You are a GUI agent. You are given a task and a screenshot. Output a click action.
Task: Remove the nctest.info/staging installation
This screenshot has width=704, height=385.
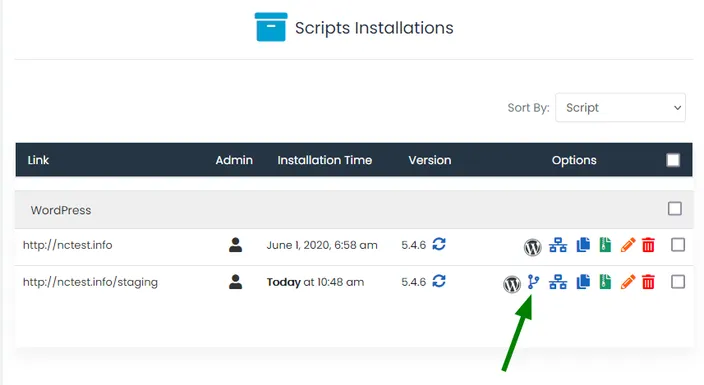coord(648,282)
